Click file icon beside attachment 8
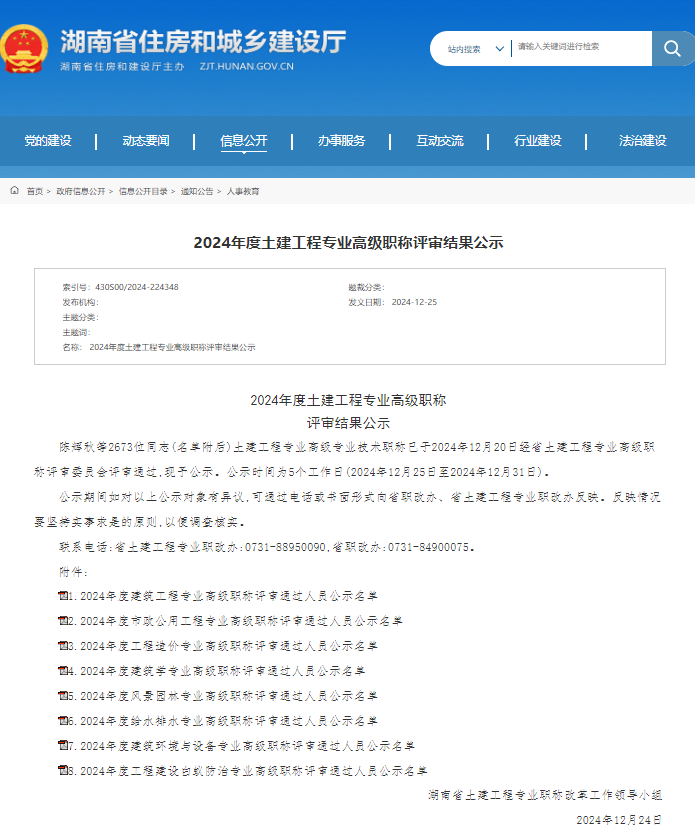This screenshot has height=834, width=695. point(65,771)
